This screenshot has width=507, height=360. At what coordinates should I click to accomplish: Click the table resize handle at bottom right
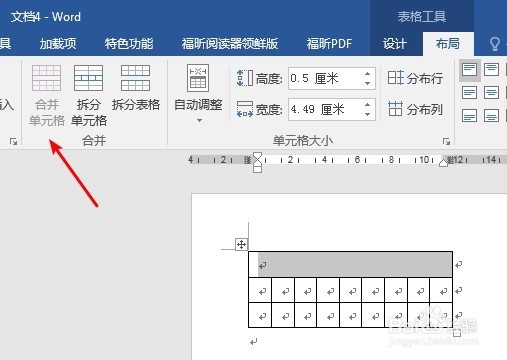point(457,332)
